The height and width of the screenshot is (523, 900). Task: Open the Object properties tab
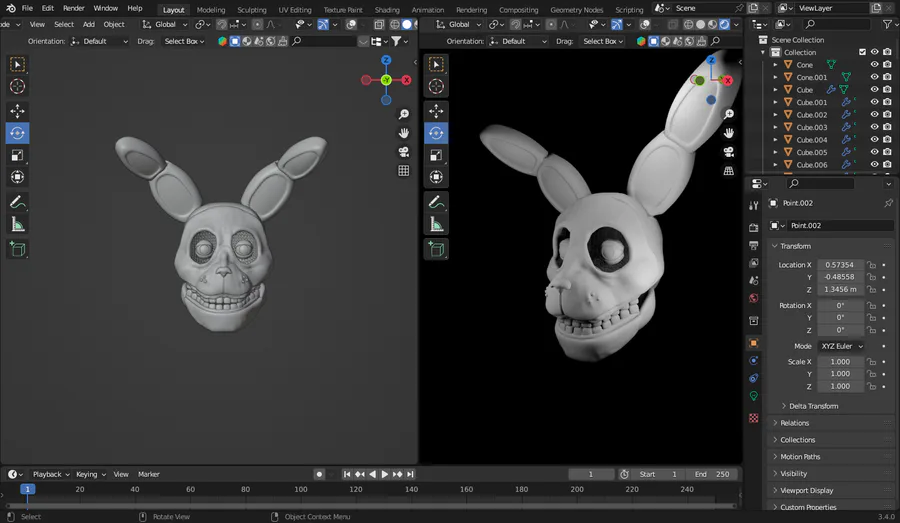pyautogui.click(x=754, y=343)
